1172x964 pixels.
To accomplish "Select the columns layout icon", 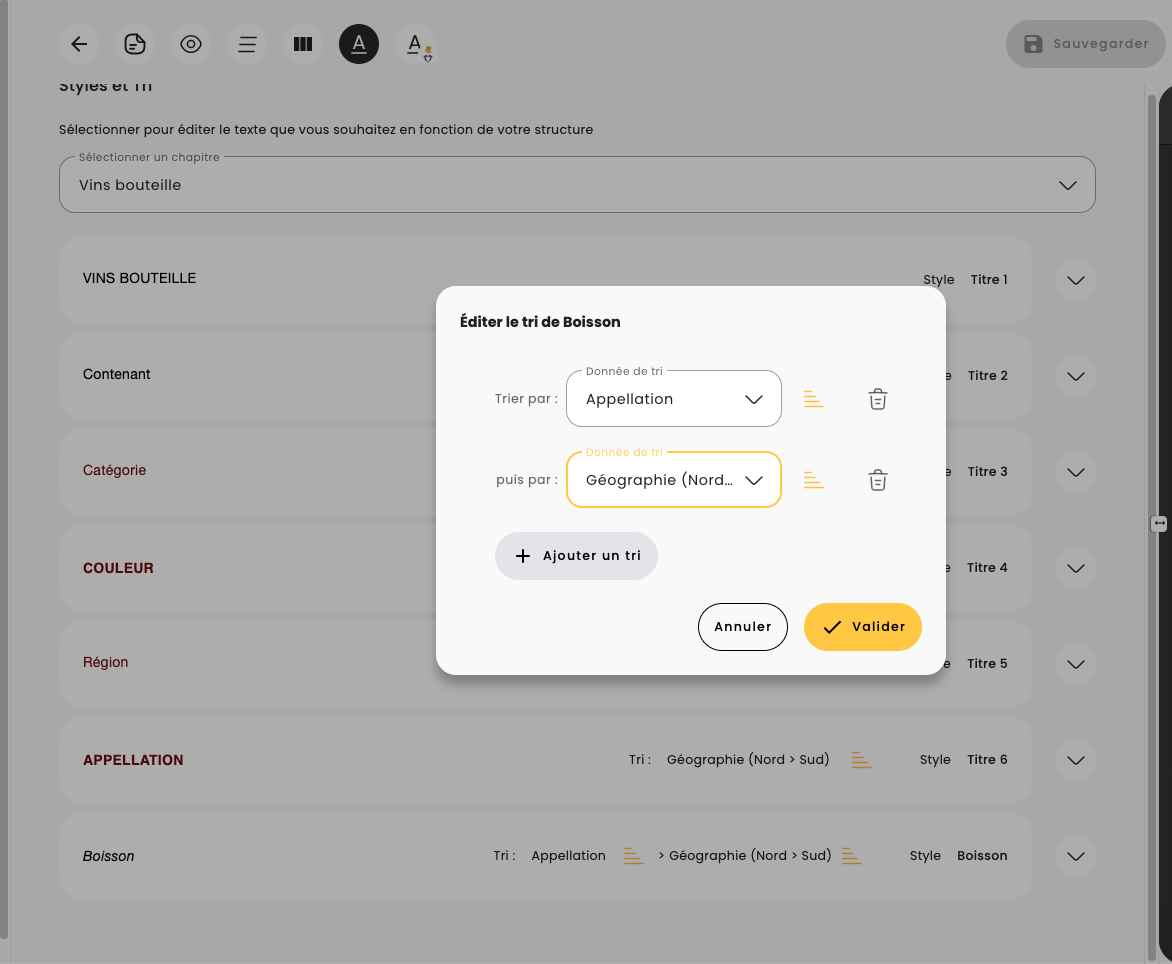I will coord(302,44).
